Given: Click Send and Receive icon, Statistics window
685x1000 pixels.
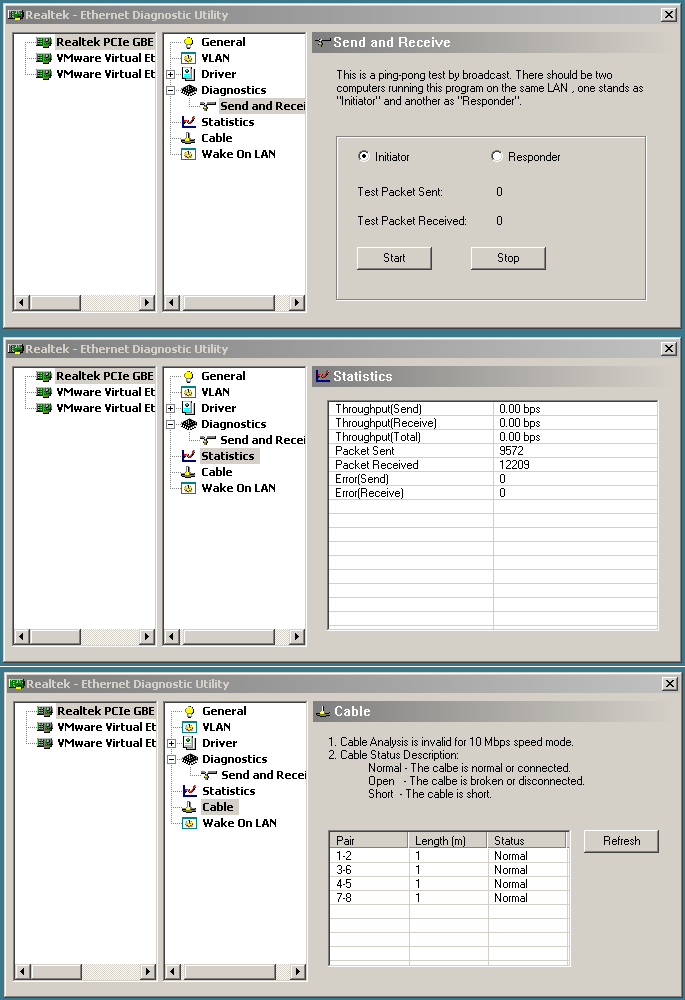Looking at the screenshot, I should tap(208, 440).
